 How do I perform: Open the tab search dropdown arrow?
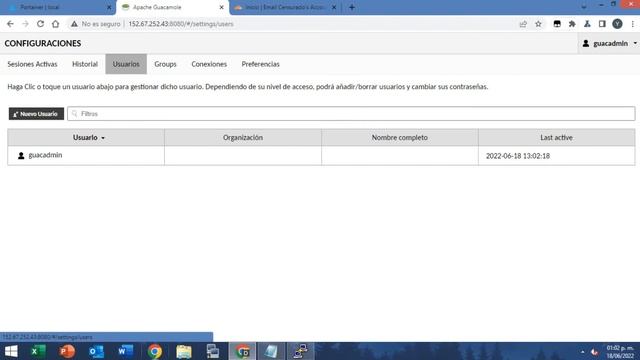(x=584, y=7)
